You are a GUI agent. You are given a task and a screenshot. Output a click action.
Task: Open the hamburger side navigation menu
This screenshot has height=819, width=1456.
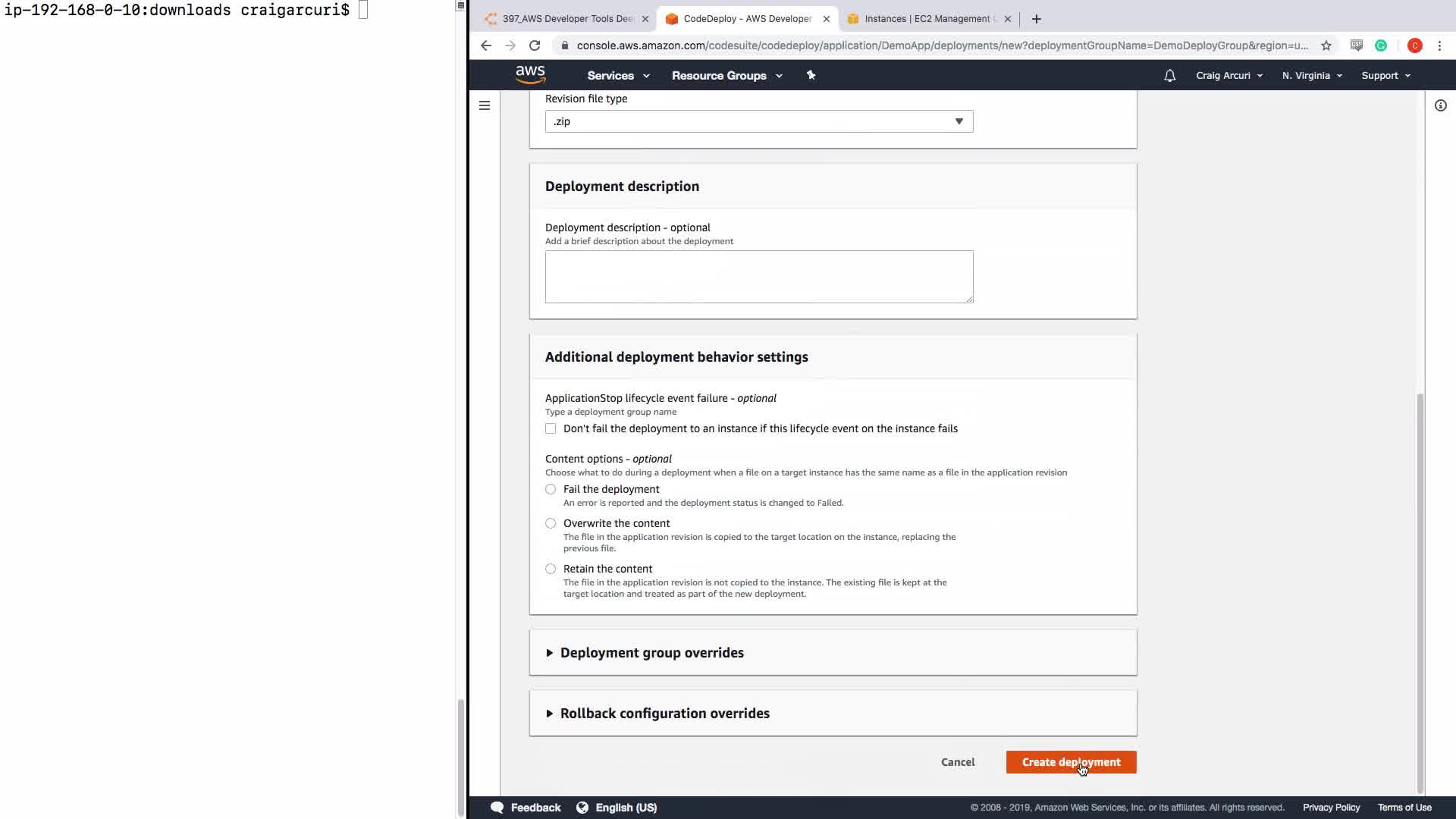click(485, 105)
